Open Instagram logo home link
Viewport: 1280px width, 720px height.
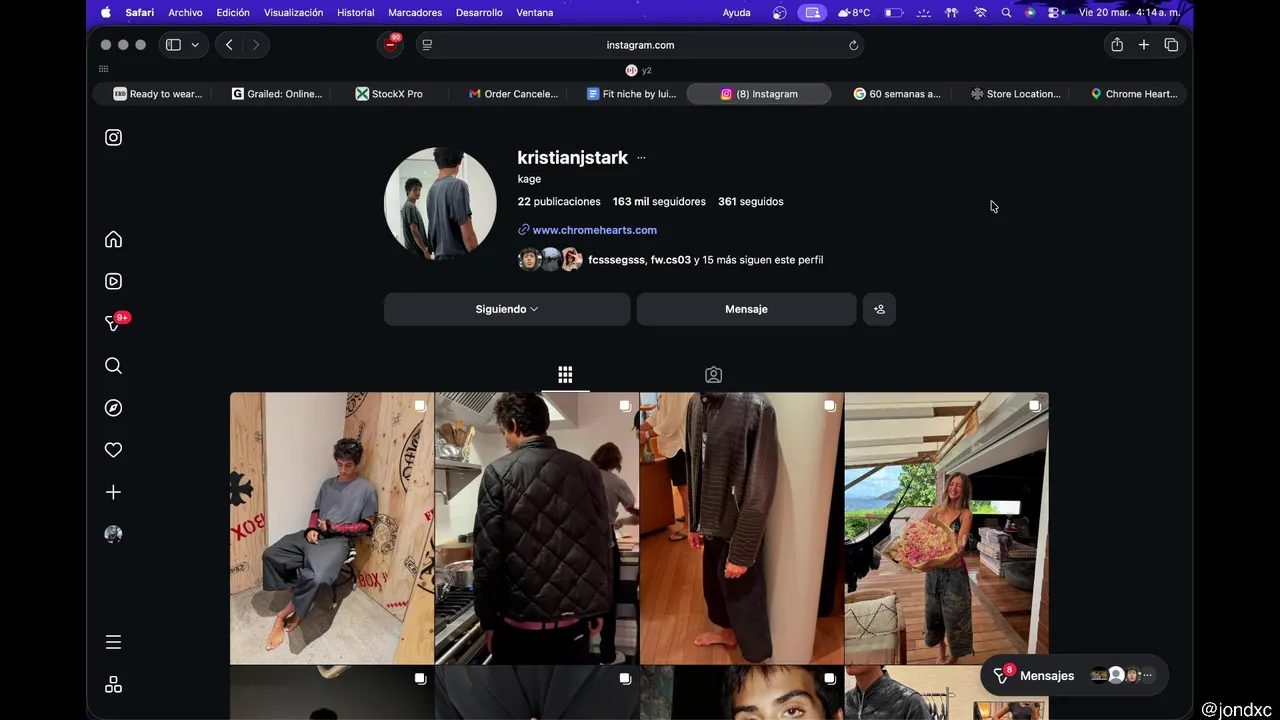point(113,138)
